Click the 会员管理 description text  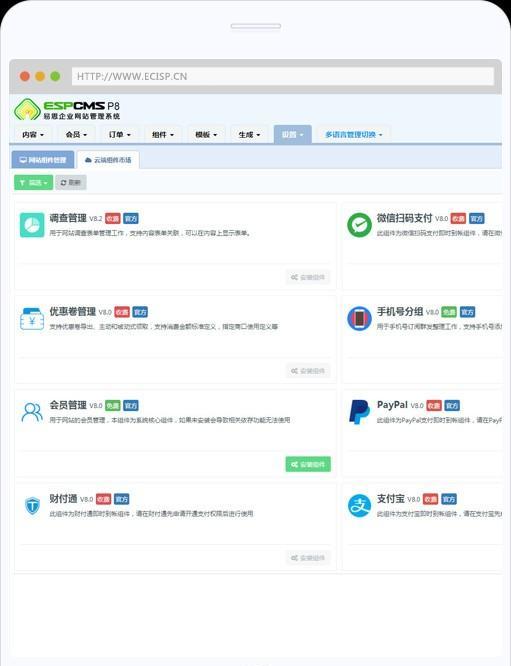(x=169, y=420)
